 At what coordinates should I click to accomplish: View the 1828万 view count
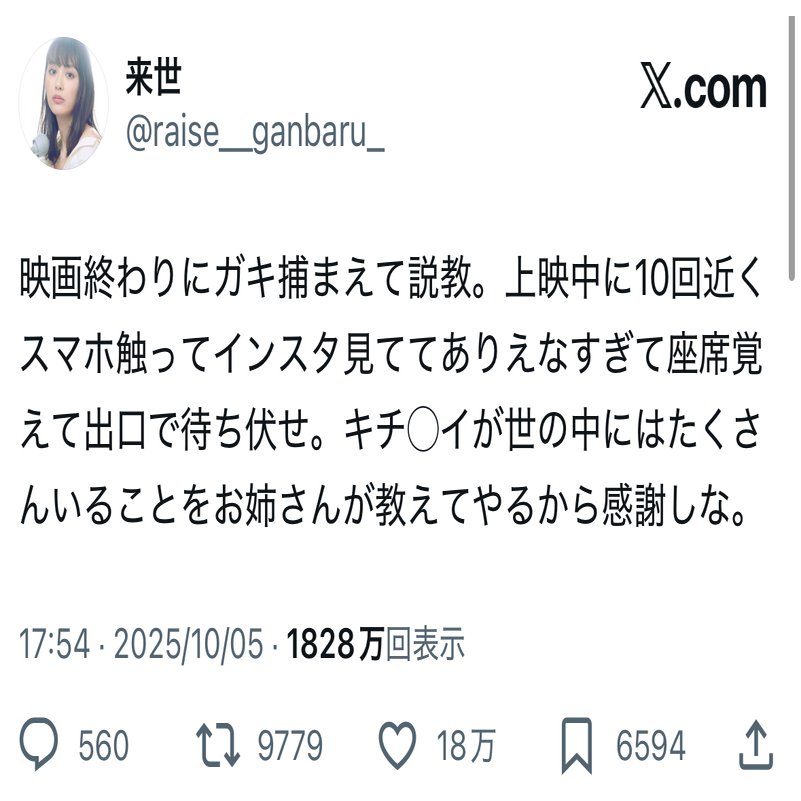335,643
